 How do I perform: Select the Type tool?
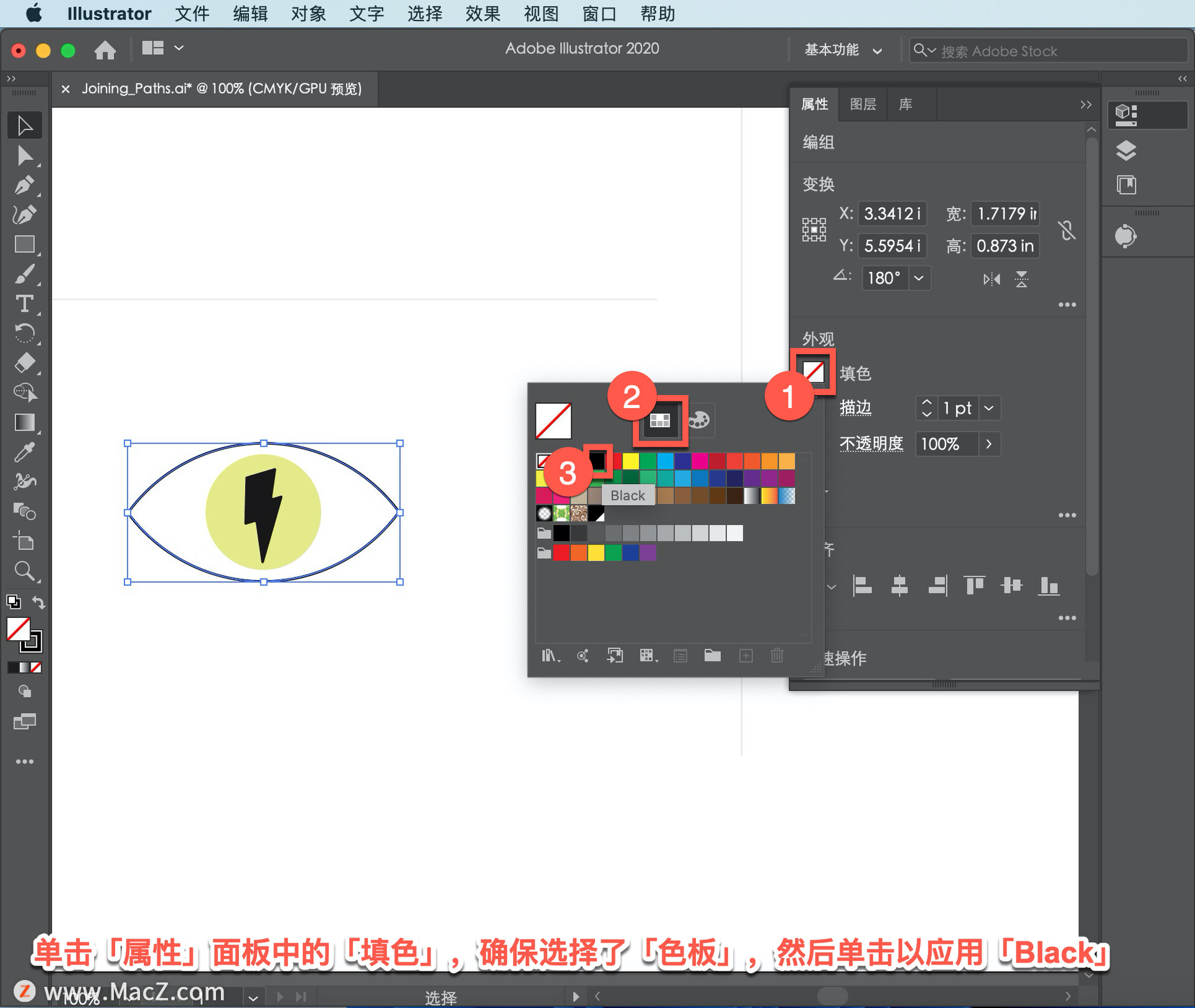tap(24, 304)
